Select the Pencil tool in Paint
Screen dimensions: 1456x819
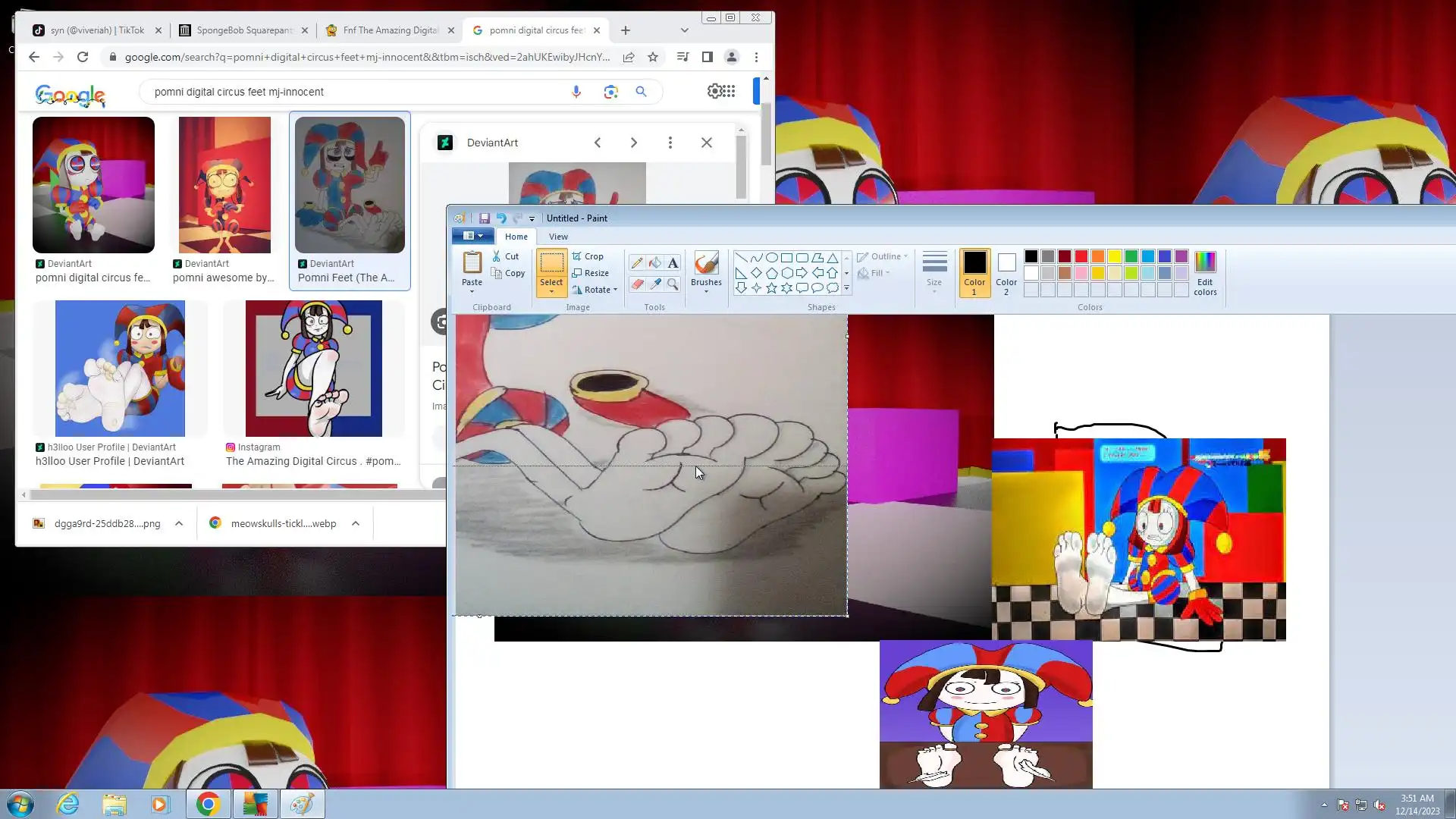(x=637, y=263)
